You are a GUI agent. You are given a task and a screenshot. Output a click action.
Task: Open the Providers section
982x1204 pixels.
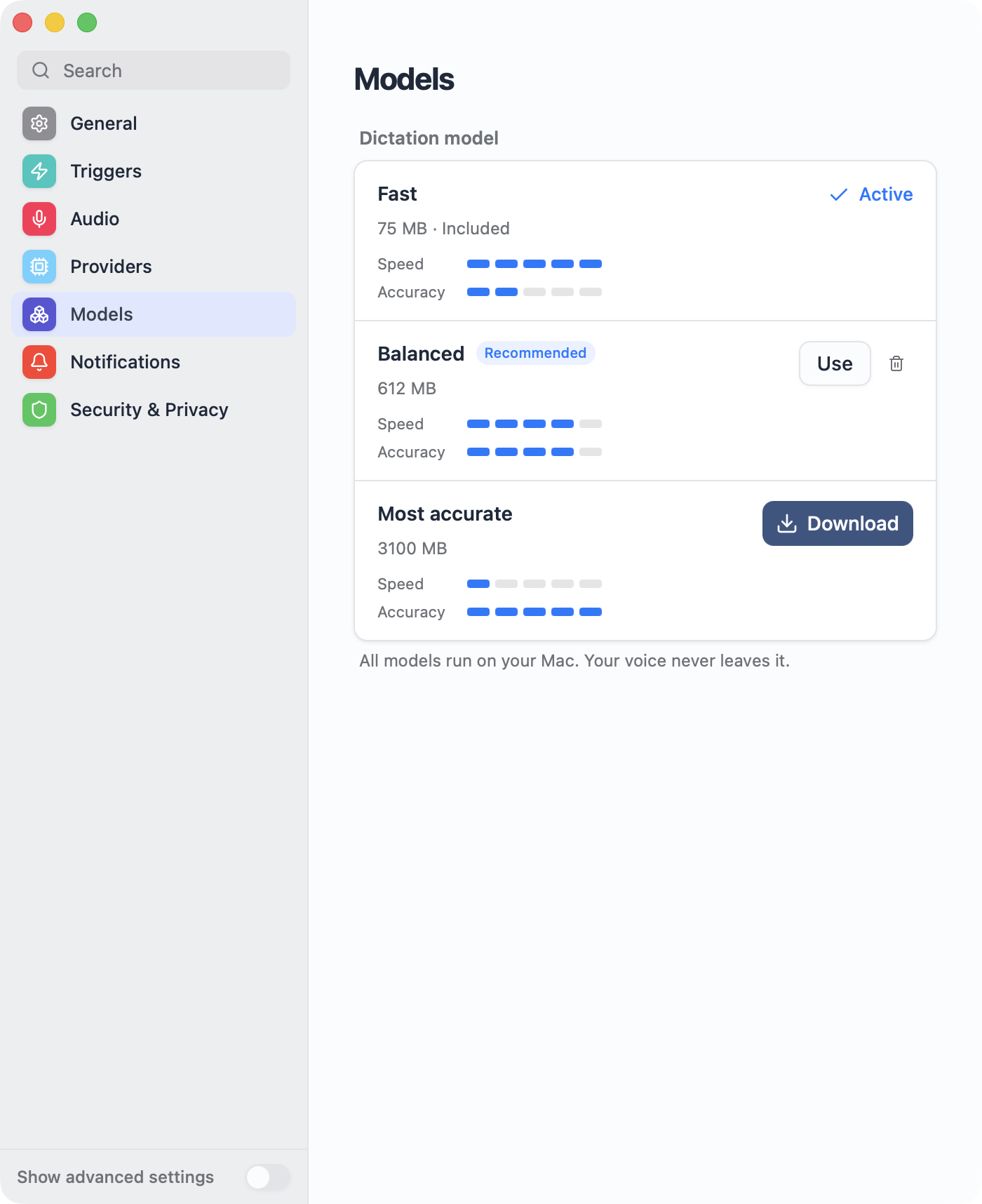tap(154, 267)
